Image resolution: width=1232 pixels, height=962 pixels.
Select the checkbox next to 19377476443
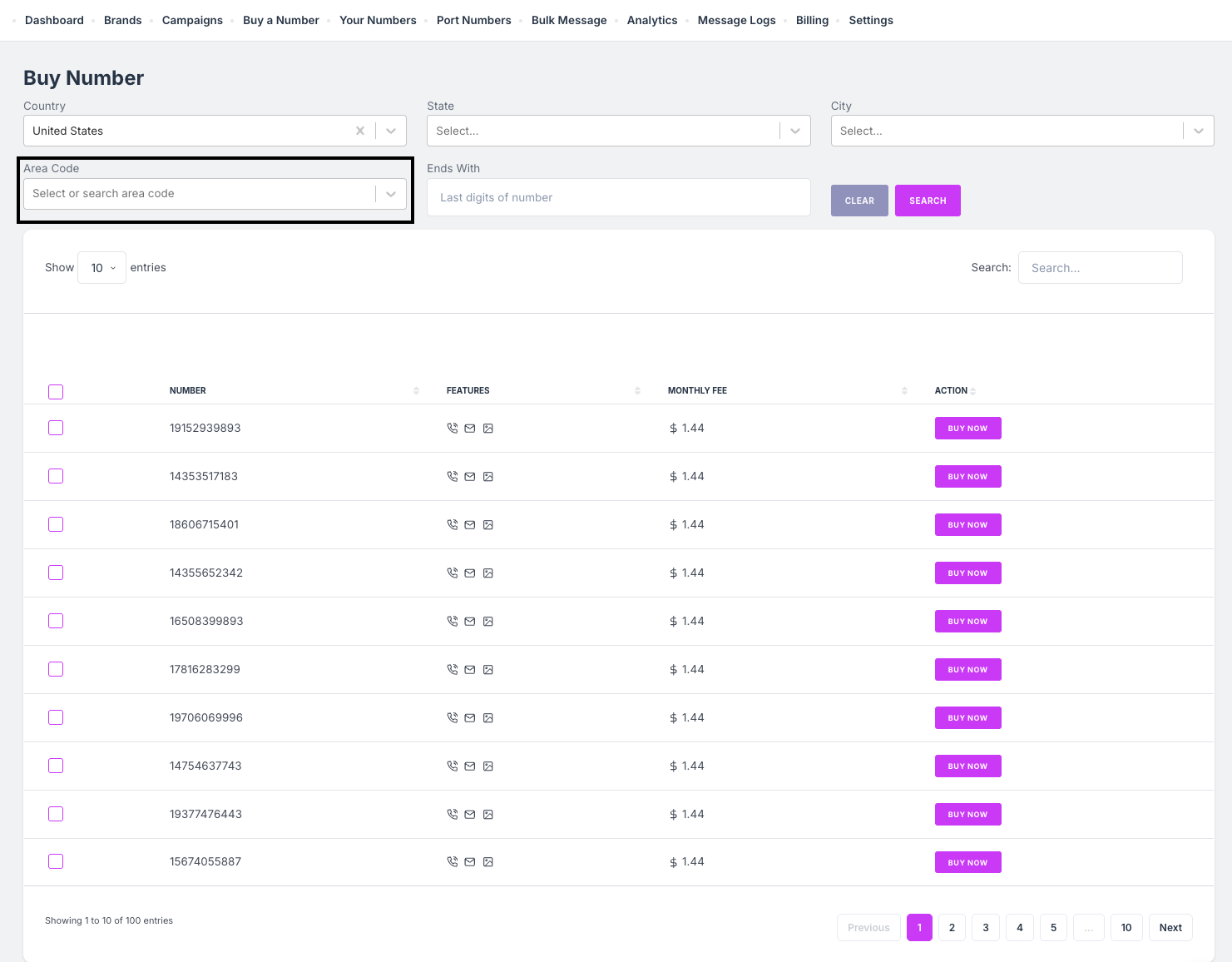(56, 814)
